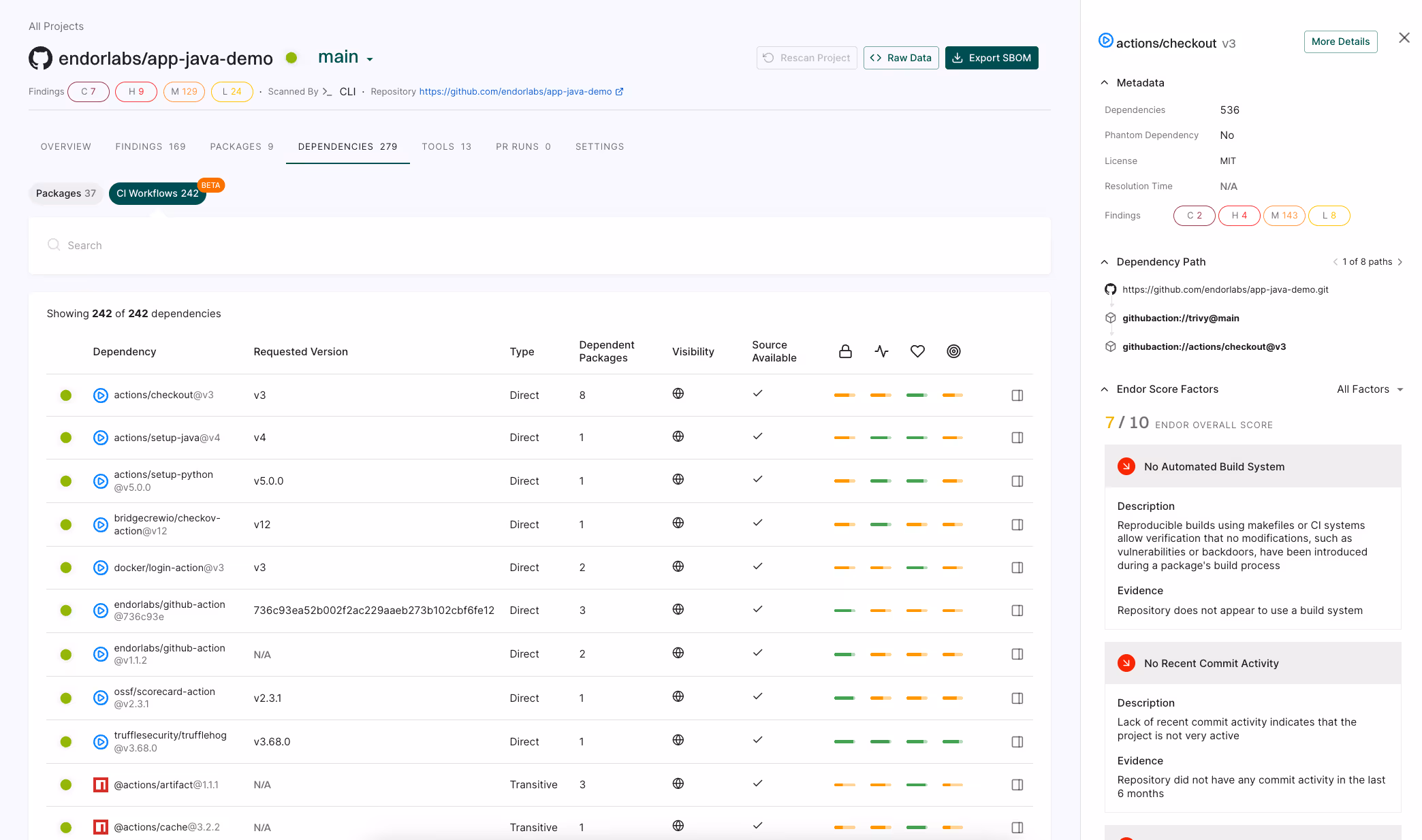Viewport: 1422px width, 840px height.
Task: Open details panel for actions/setup-python row
Action: 1017,481
